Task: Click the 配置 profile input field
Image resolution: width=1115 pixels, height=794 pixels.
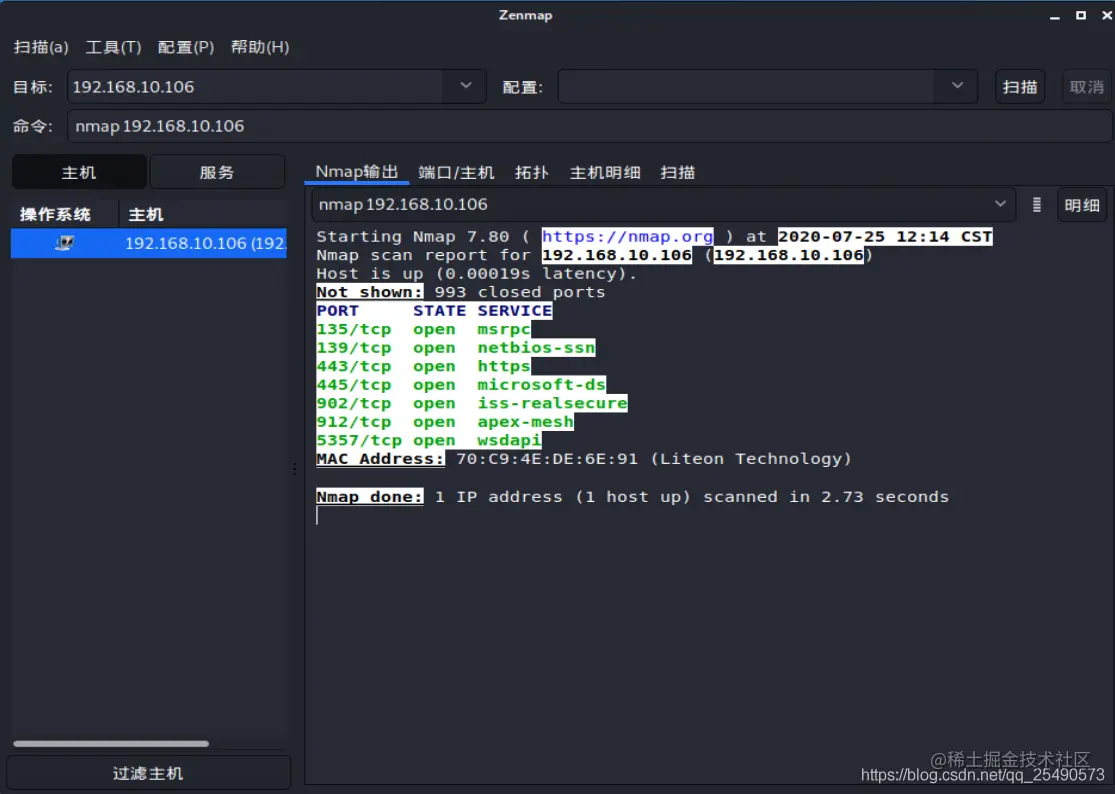Action: pyautogui.click(x=747, y=87)
